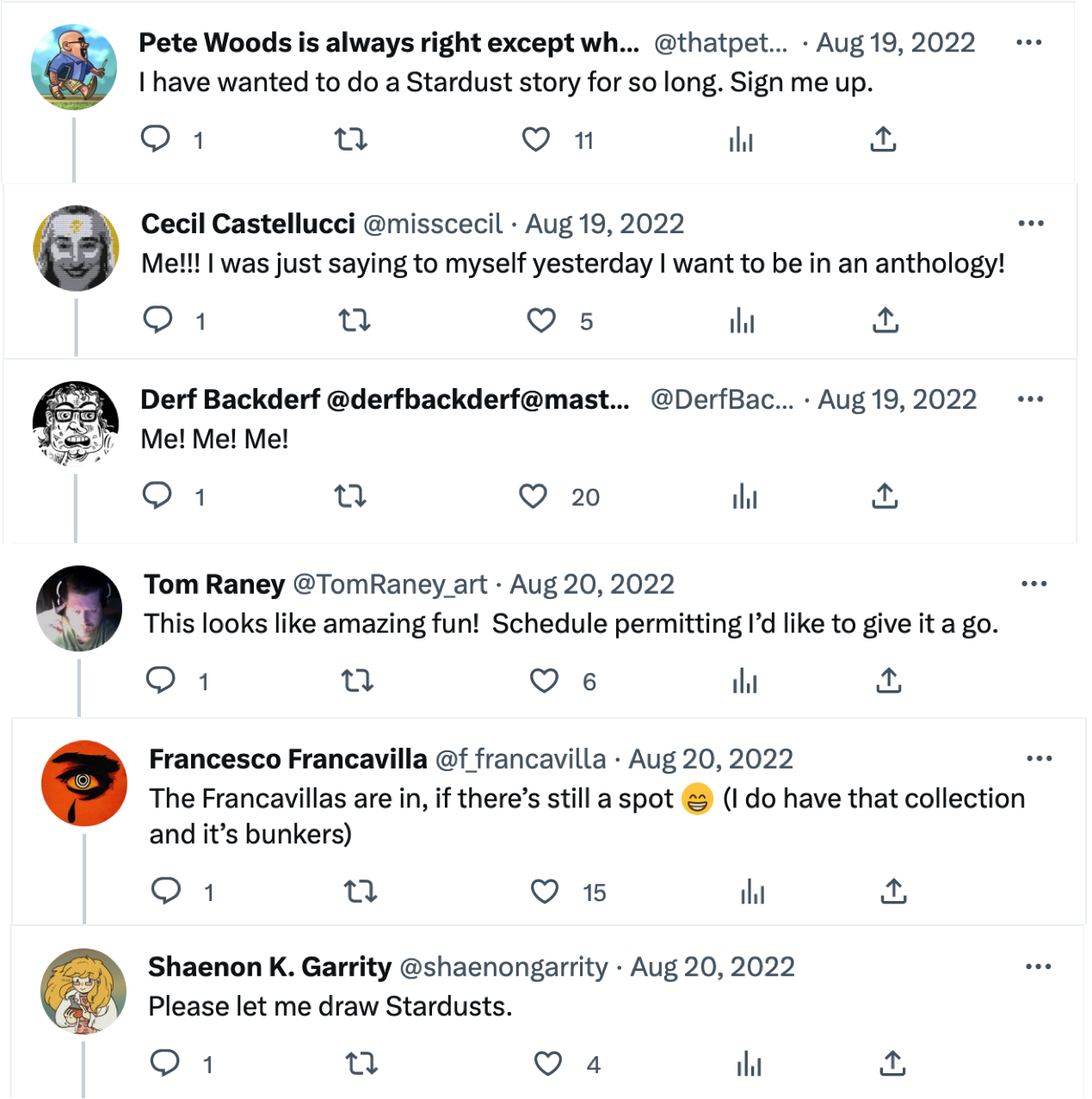This screenshot has height=1099, width=1092.
Task: Like Derf Backderf's "Me! Me! Me!" tweet
Action: [x=533, y=497]
